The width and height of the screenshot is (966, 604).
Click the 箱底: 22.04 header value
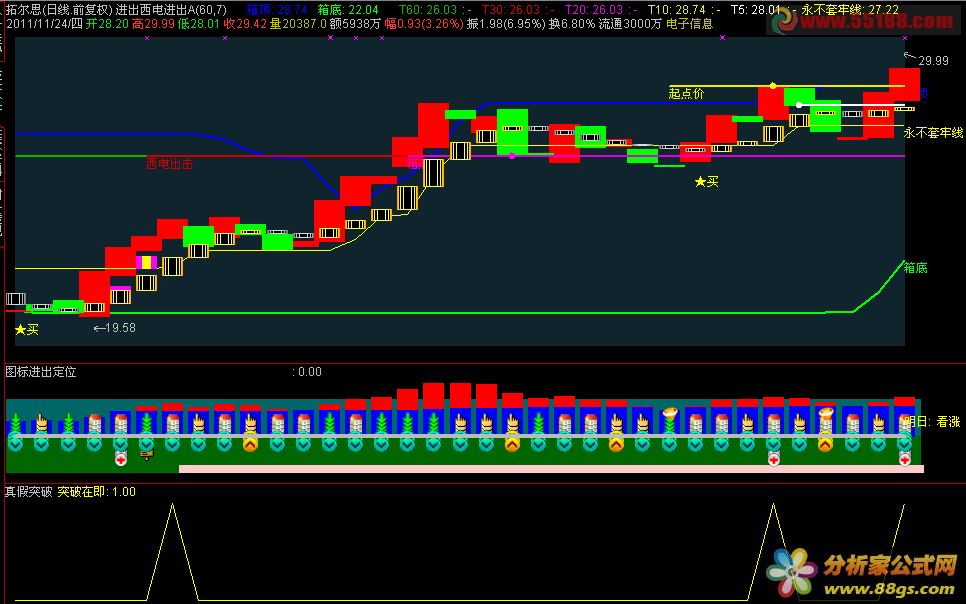click(x=348, y=10)
